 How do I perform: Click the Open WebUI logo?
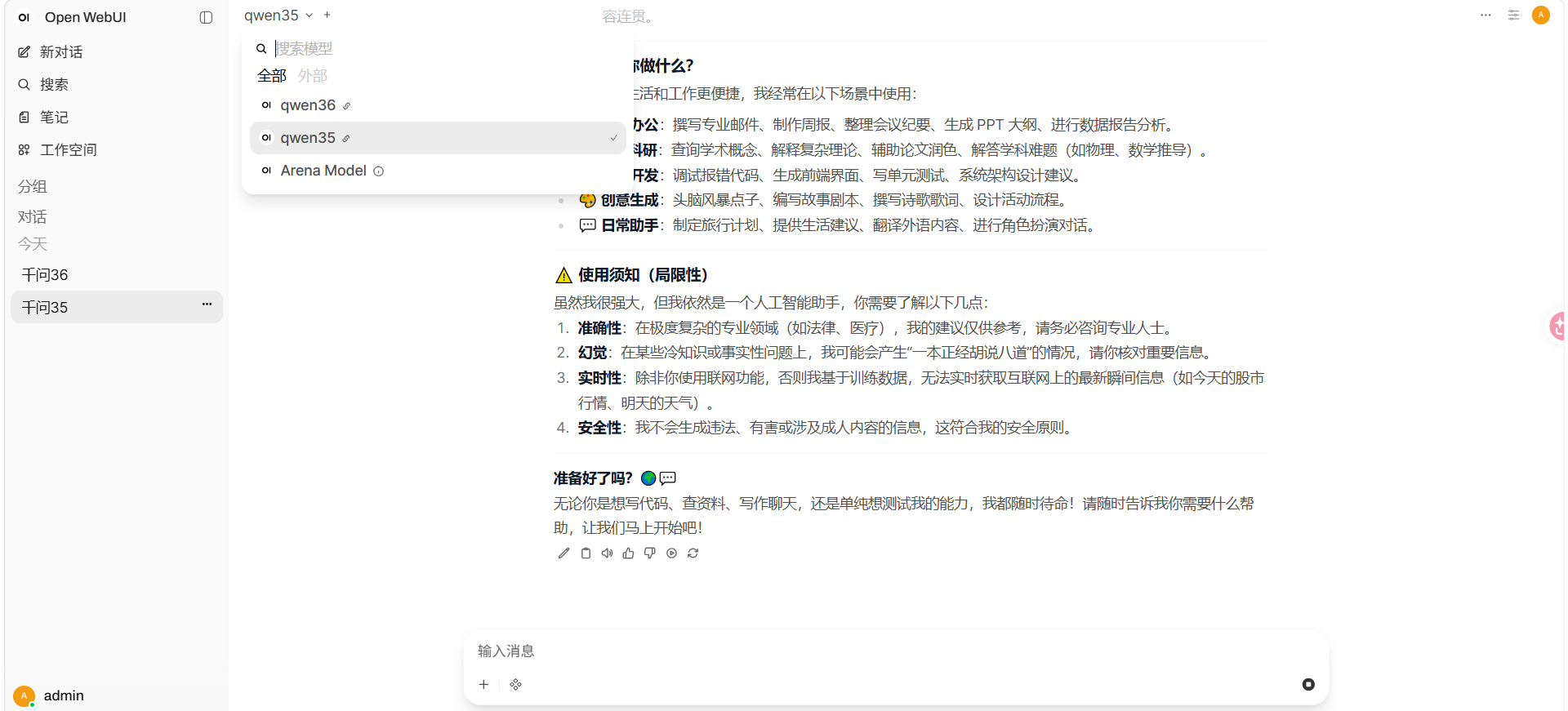pos(24,17)
